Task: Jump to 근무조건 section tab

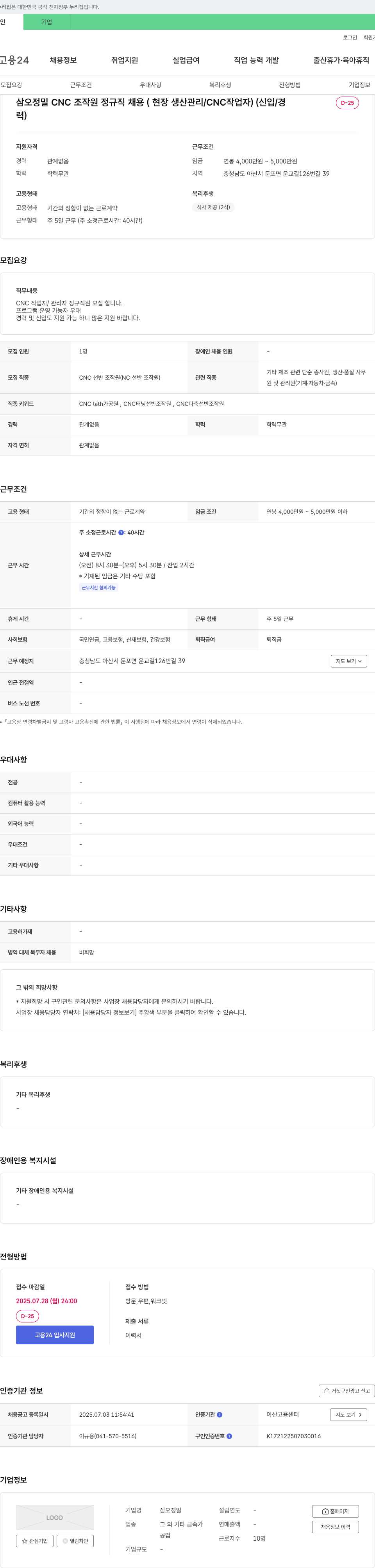Action: coord(81,84)
